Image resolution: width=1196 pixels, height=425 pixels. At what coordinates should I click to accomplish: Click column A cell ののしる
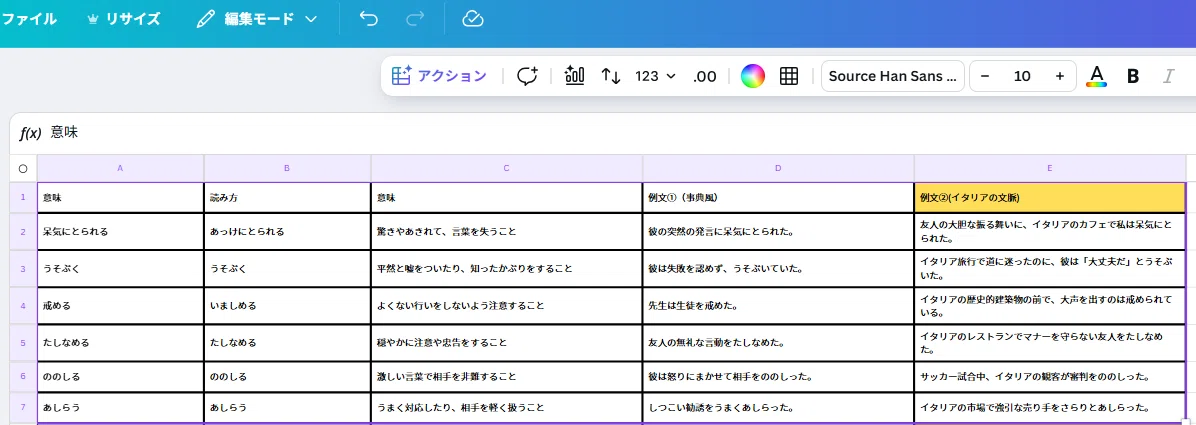pyautogui.click(x=121, y=377)
